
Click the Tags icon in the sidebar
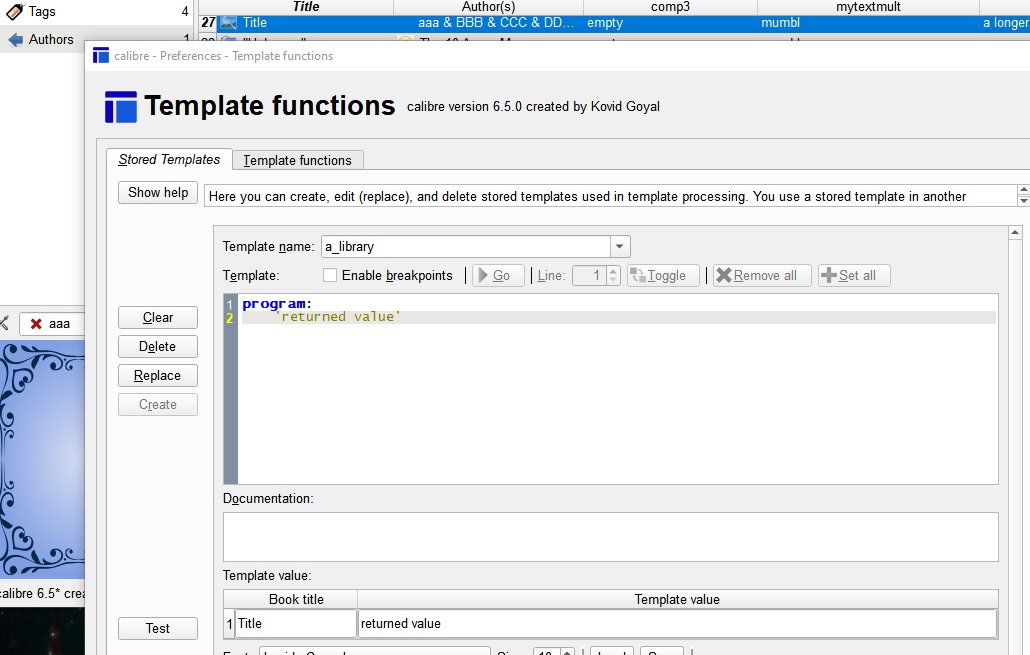(x=15, y=12)
